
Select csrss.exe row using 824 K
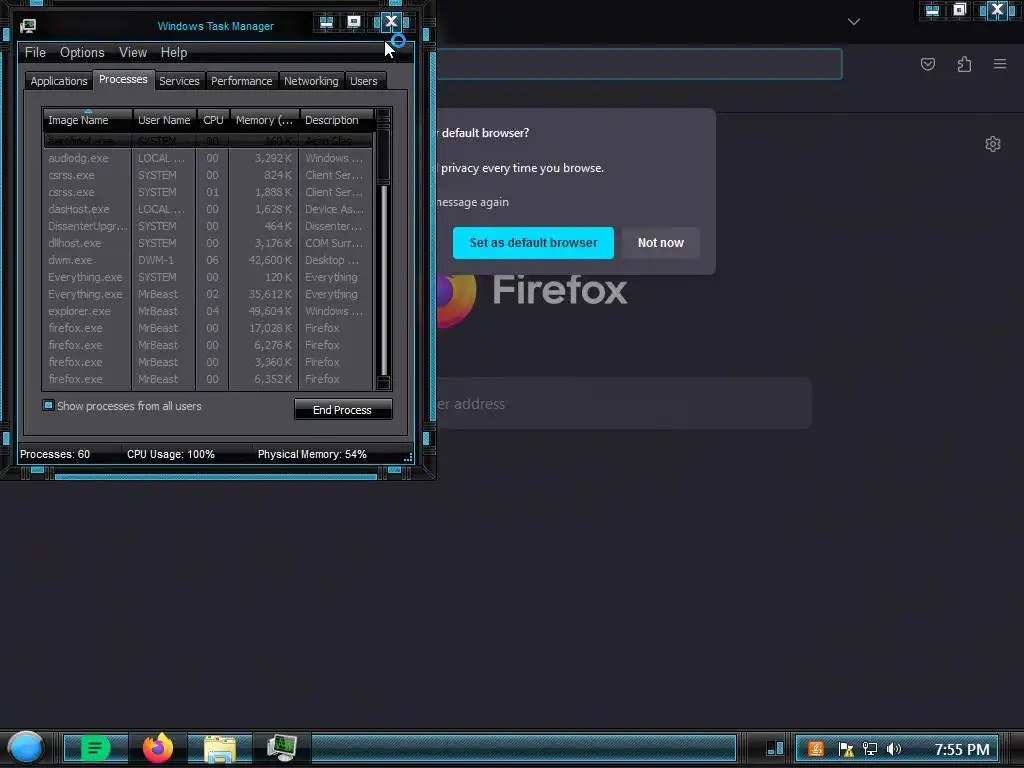[208, 175]
